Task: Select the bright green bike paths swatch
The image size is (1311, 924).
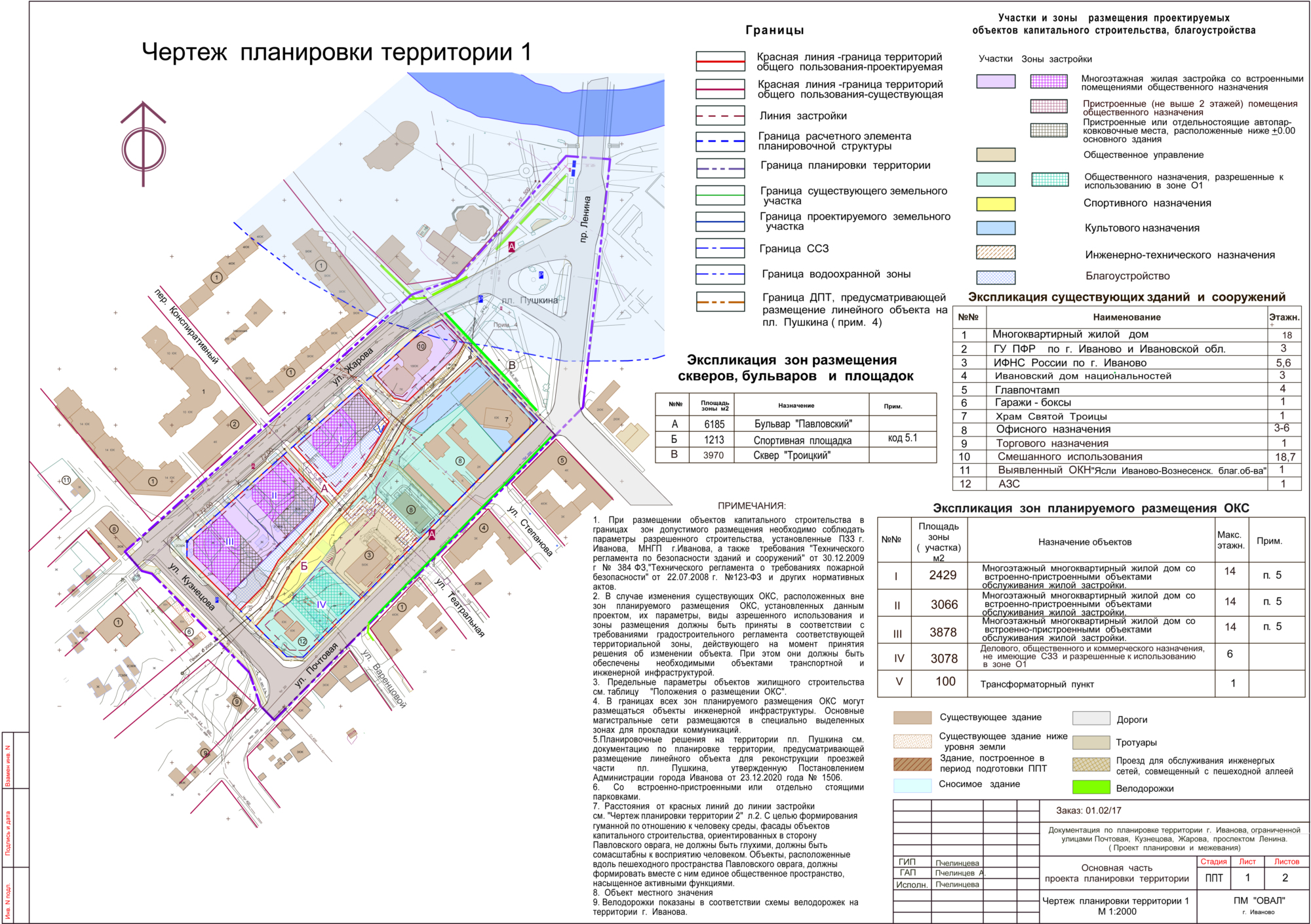Action: [1091, 786]
